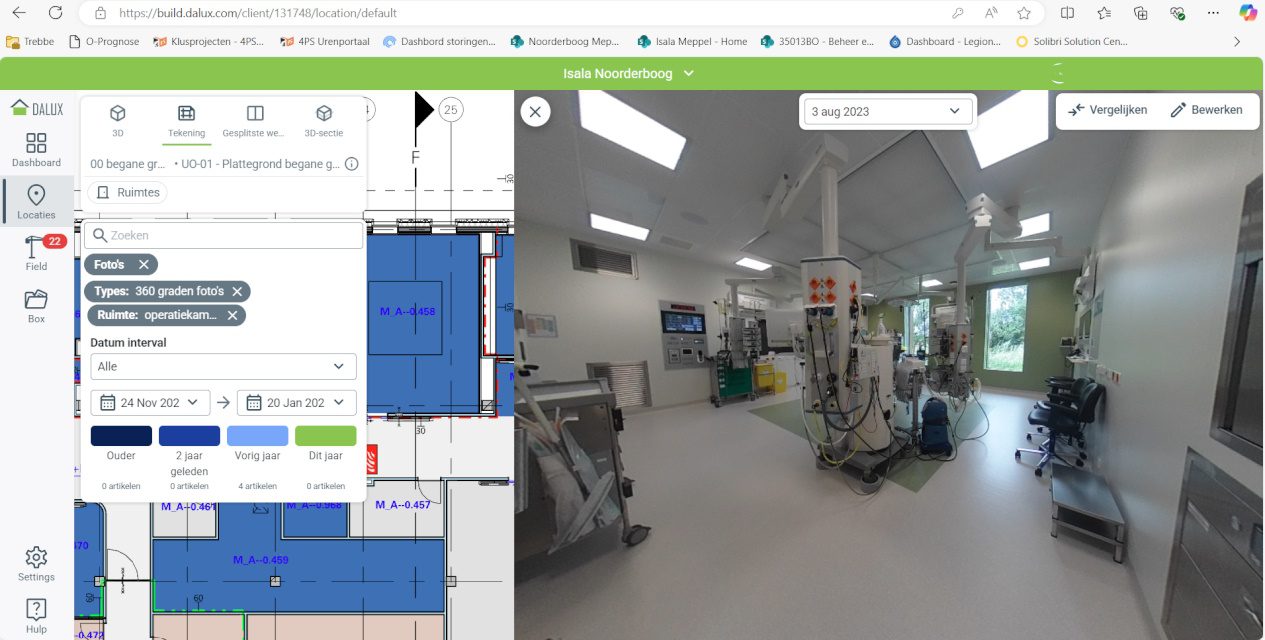Screen dimensions: 1265x640
Task: Expand the Datum interval Alle dropdown
Action: 223,367
